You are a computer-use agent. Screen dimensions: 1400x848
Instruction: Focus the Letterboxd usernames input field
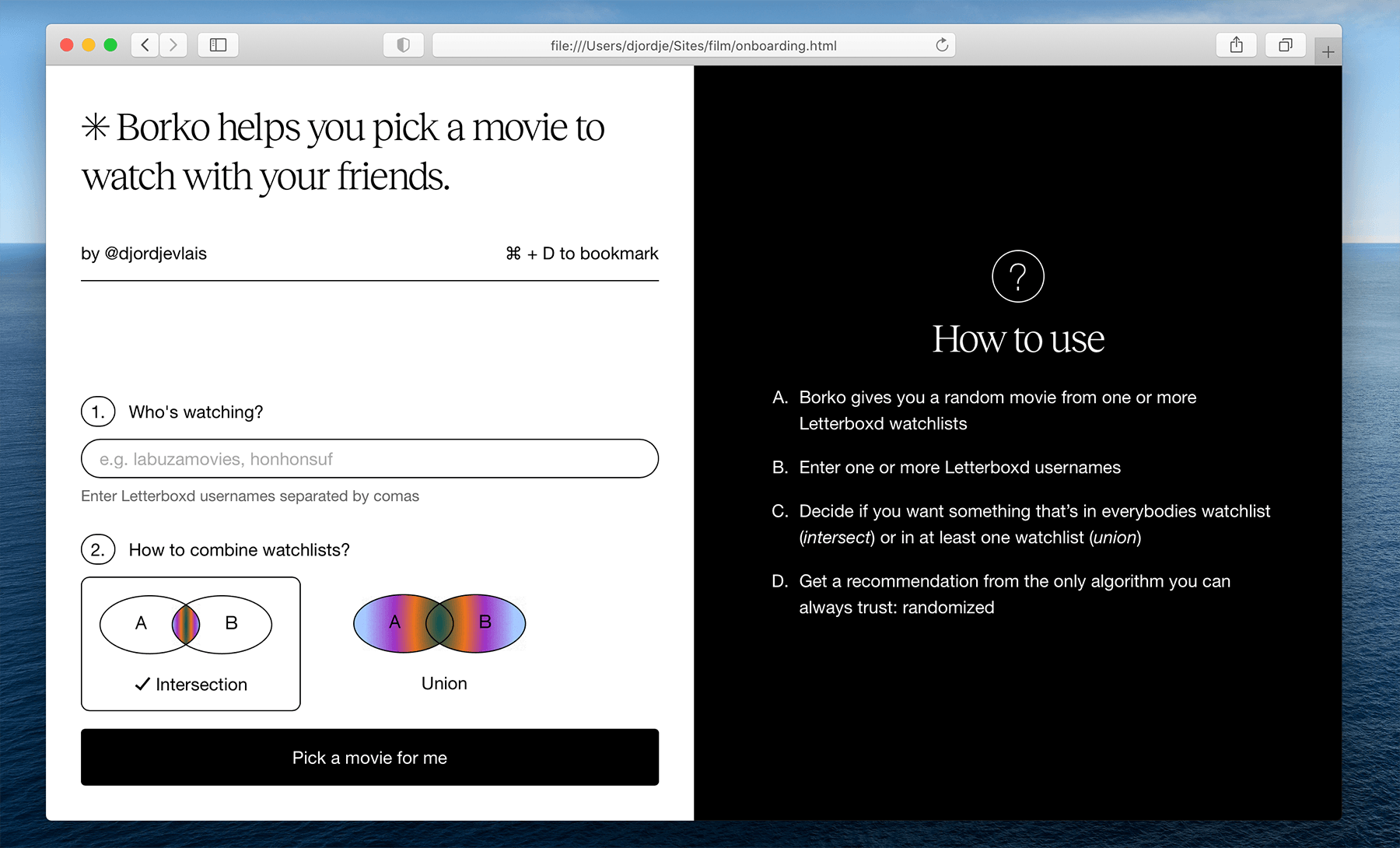[x=369, y=459]
